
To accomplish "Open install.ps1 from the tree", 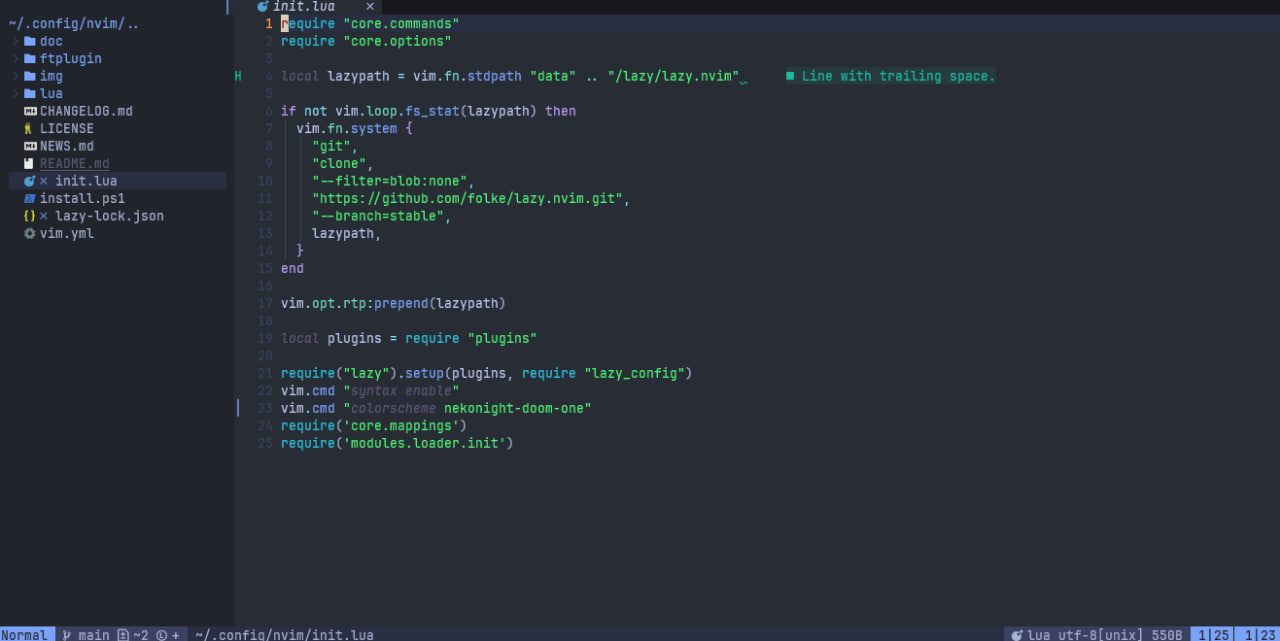I will (x=82, y=199).
